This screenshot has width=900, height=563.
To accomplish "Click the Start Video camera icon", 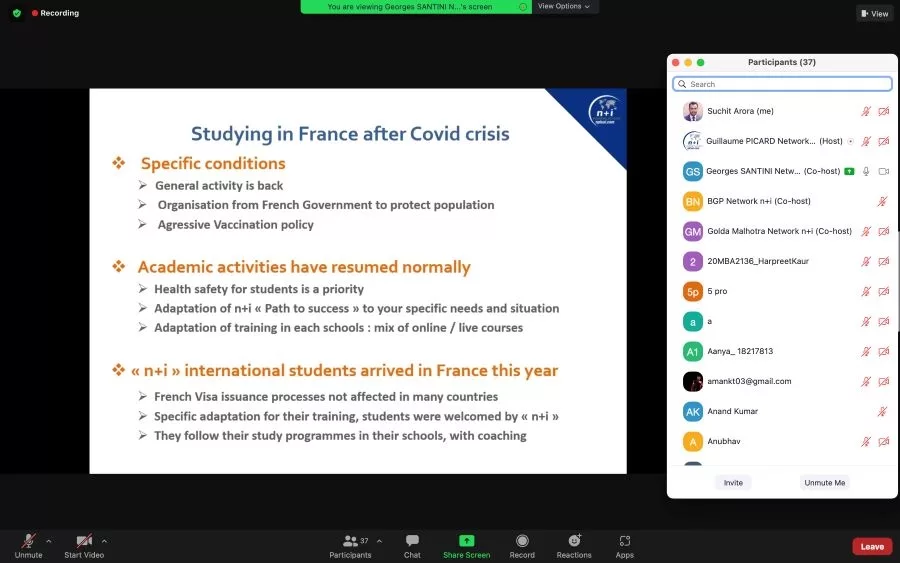I will [84, 541].
